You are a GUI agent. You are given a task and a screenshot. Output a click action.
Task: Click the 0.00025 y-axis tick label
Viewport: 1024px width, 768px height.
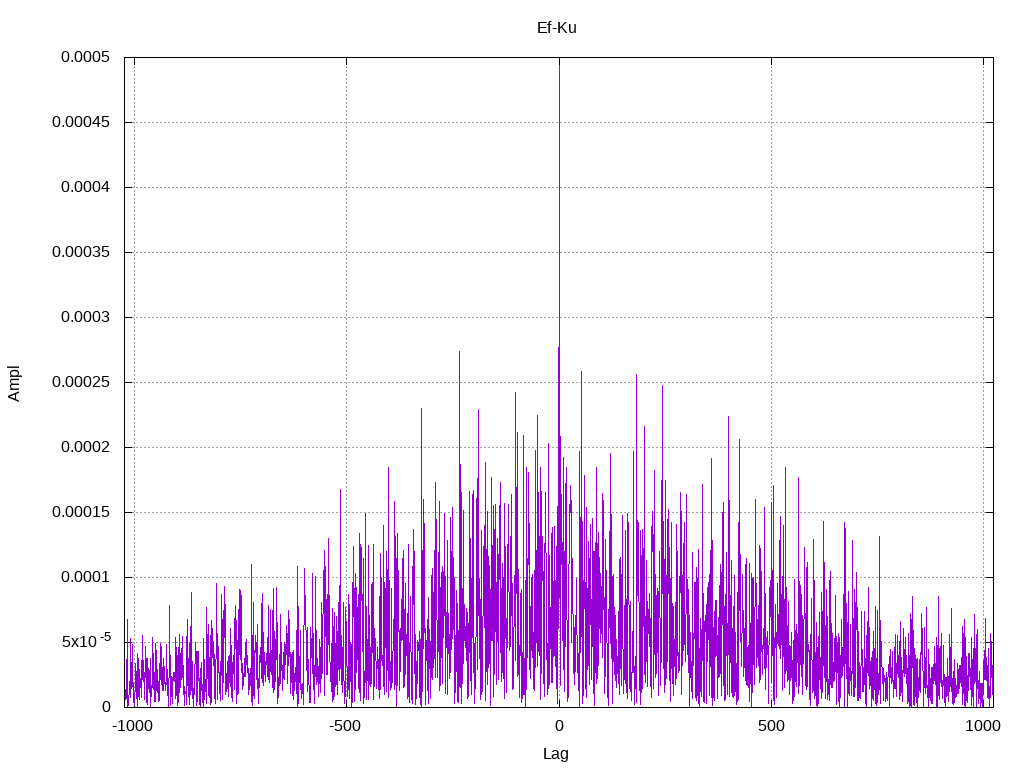pyautogui.click(x=81, y=382)
